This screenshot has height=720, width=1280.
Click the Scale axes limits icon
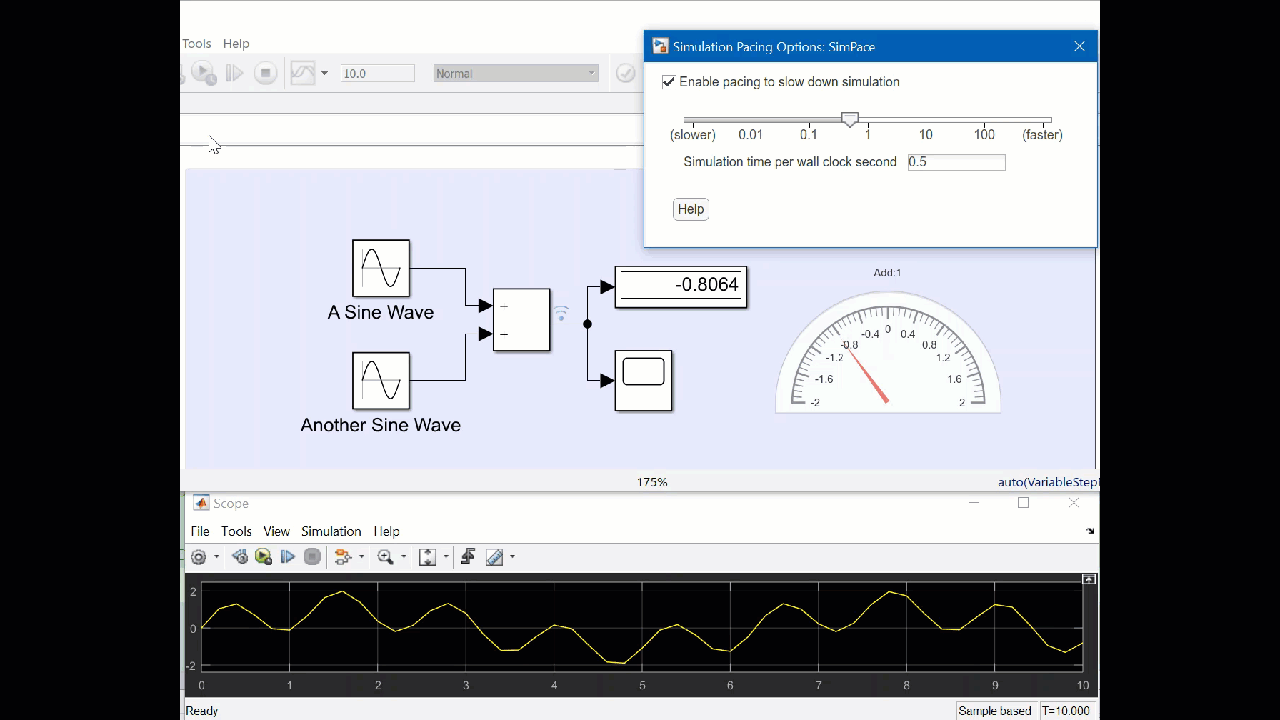point(428,557)
